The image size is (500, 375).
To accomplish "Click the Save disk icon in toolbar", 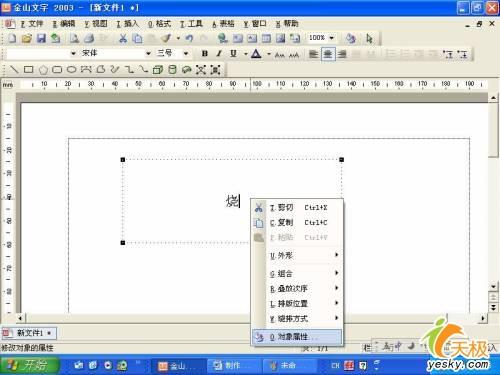I will 41,38.
